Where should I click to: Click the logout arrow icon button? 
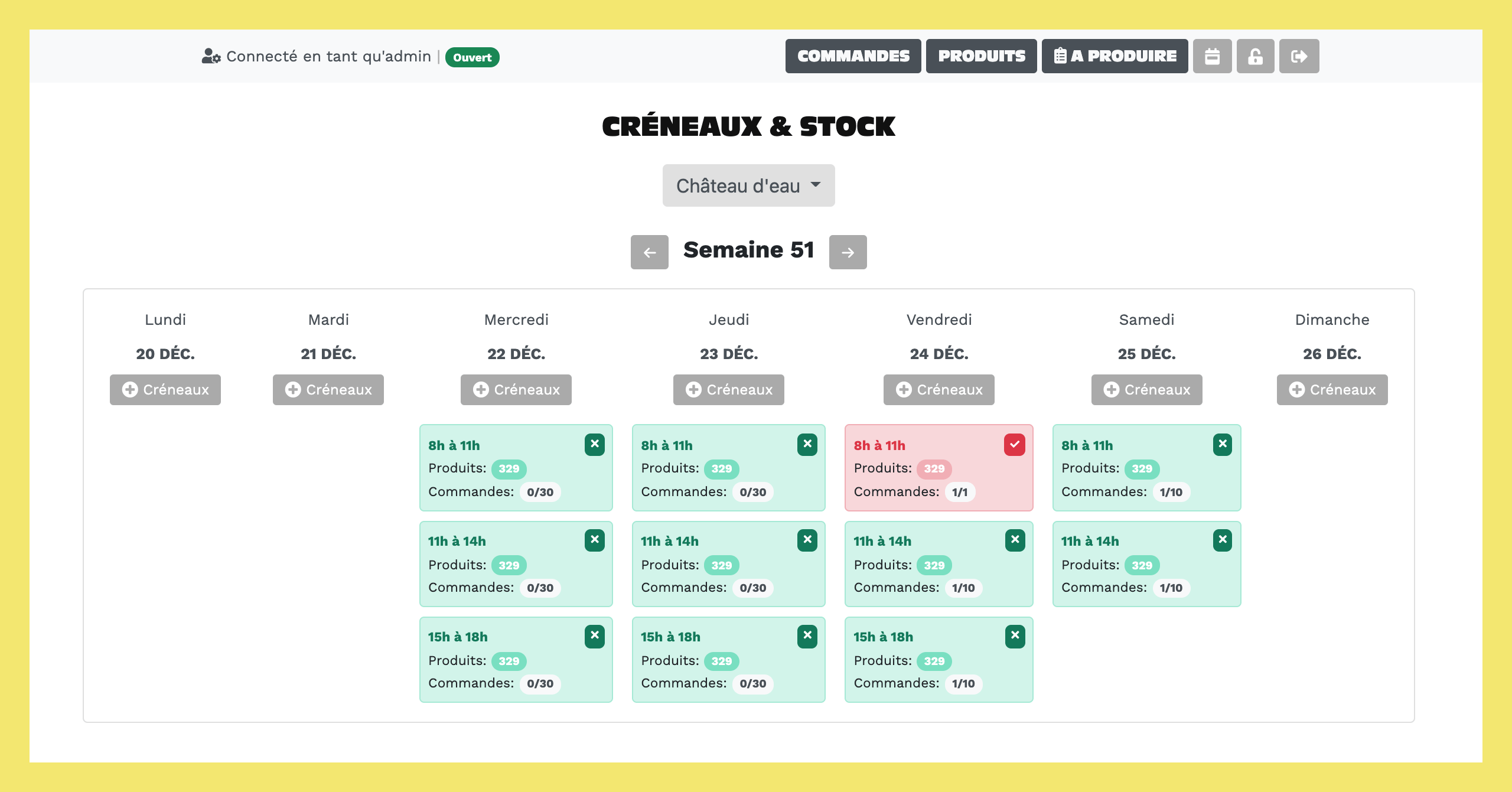[1299, 56]
